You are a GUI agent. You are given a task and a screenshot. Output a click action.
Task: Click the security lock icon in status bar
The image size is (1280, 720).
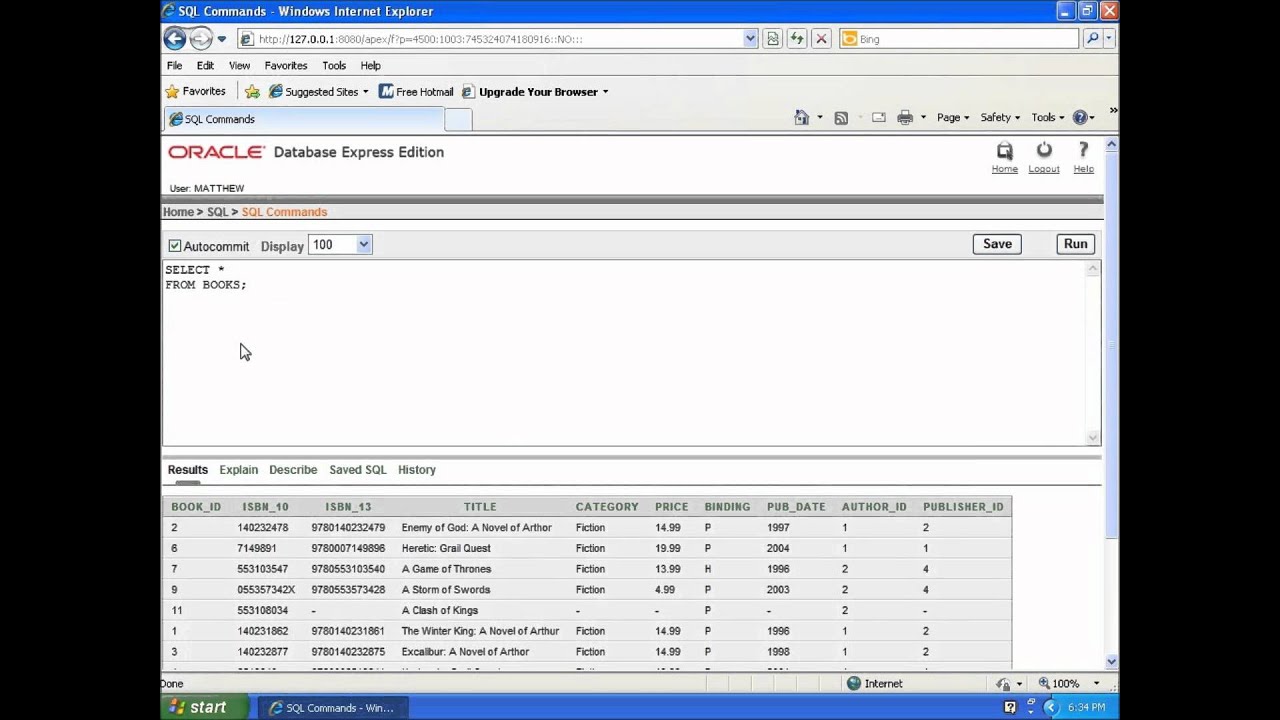pos(1003,684)
